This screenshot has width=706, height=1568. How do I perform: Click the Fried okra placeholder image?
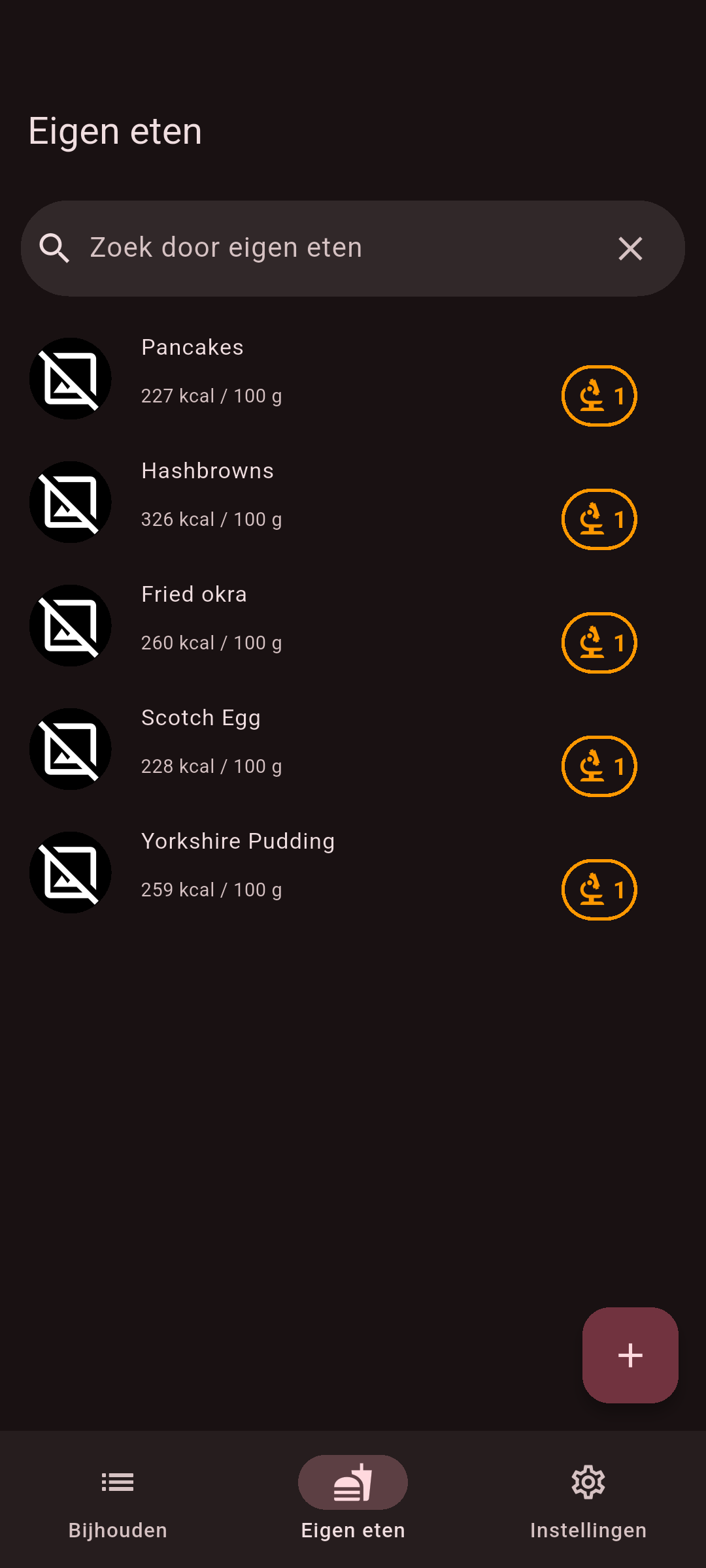[71, 626]
